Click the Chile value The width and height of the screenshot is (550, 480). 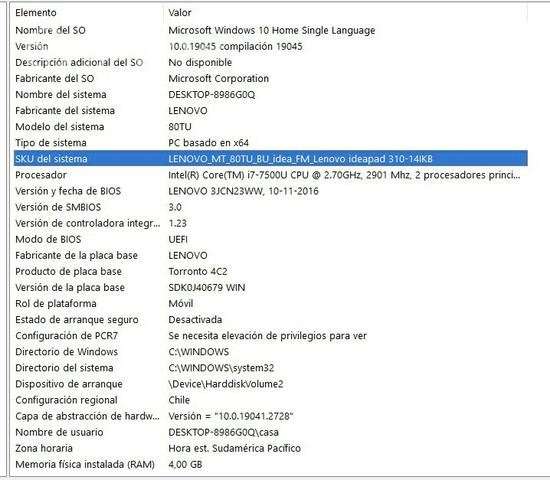click(x=179, y=401)
